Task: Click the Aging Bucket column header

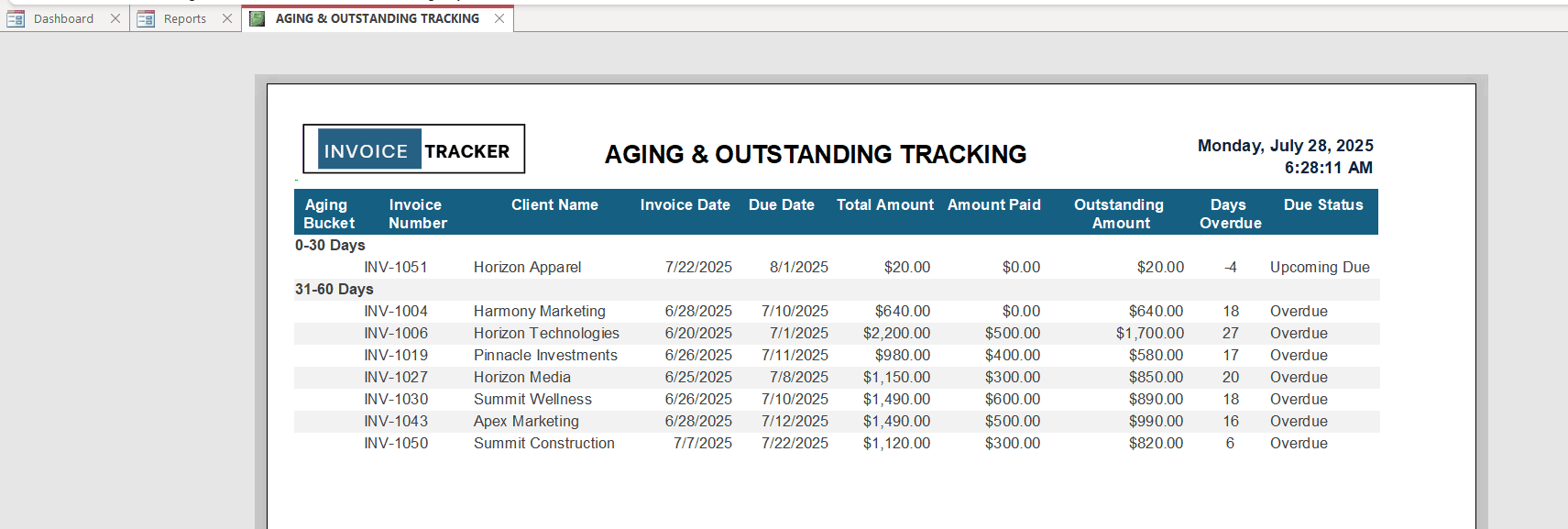Action: coord(329,214)
